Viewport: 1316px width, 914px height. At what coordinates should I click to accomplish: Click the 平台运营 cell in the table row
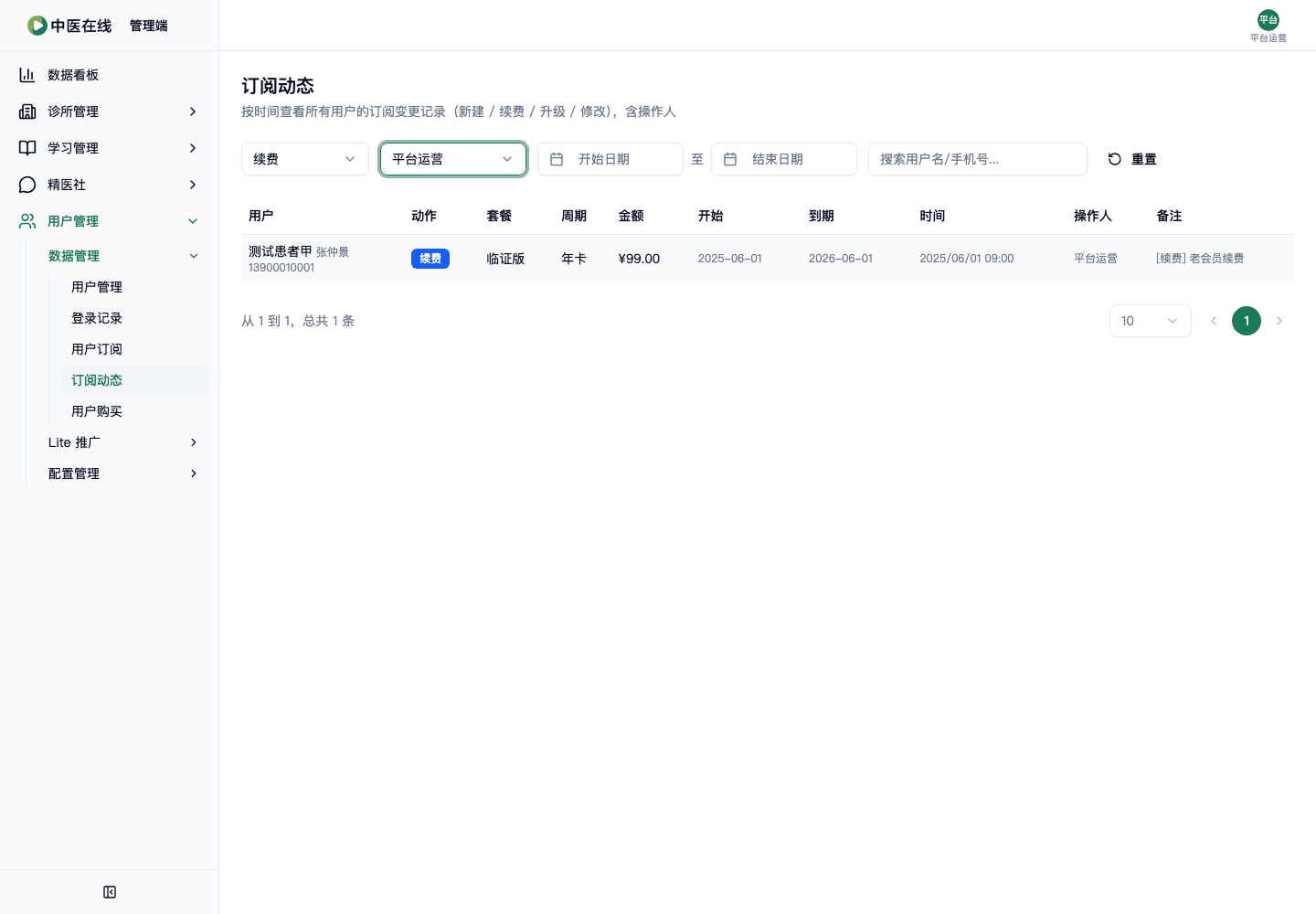[x=1096, y=259]
